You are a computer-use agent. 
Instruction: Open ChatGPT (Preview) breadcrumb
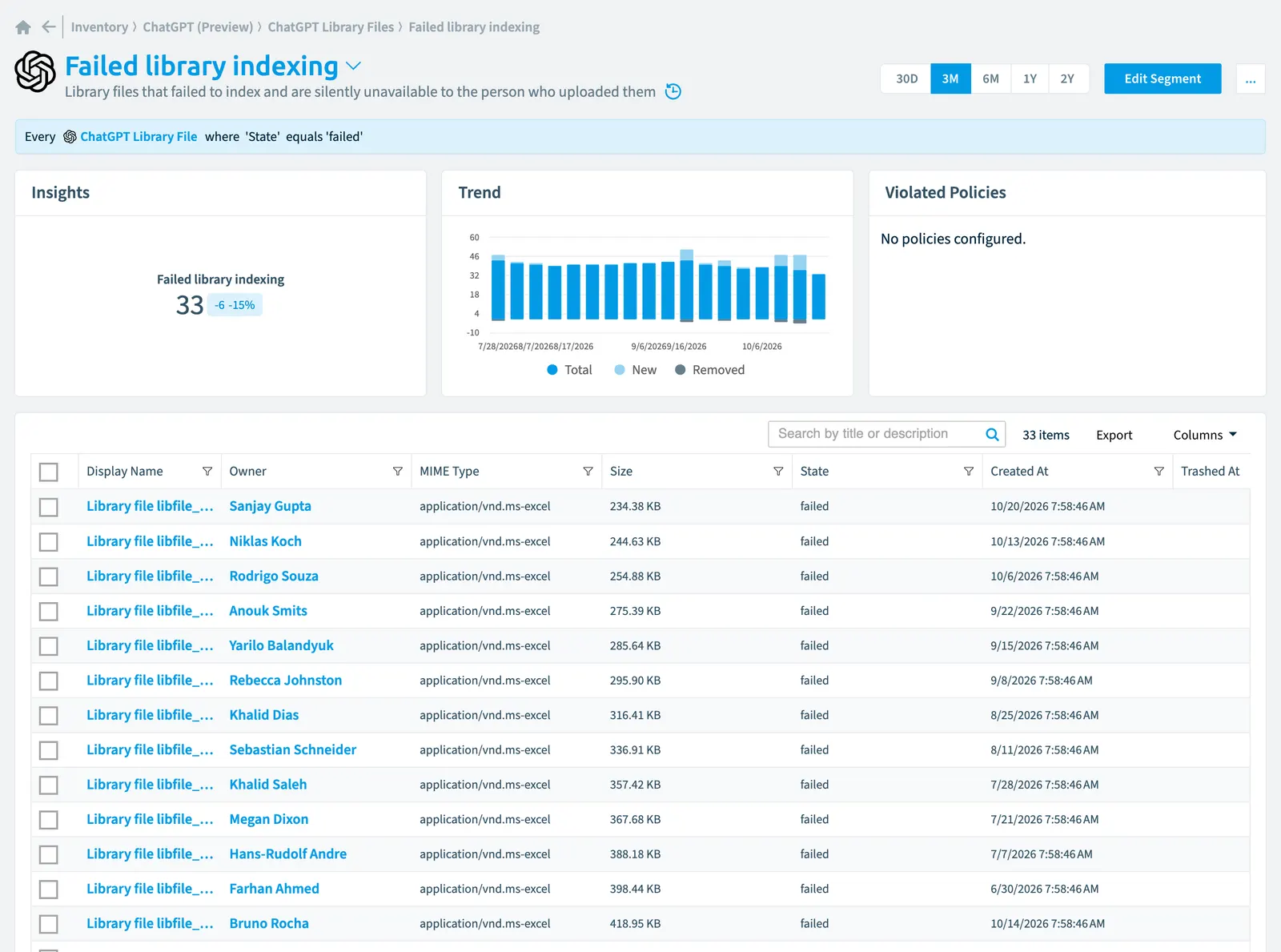coord(198,27)
